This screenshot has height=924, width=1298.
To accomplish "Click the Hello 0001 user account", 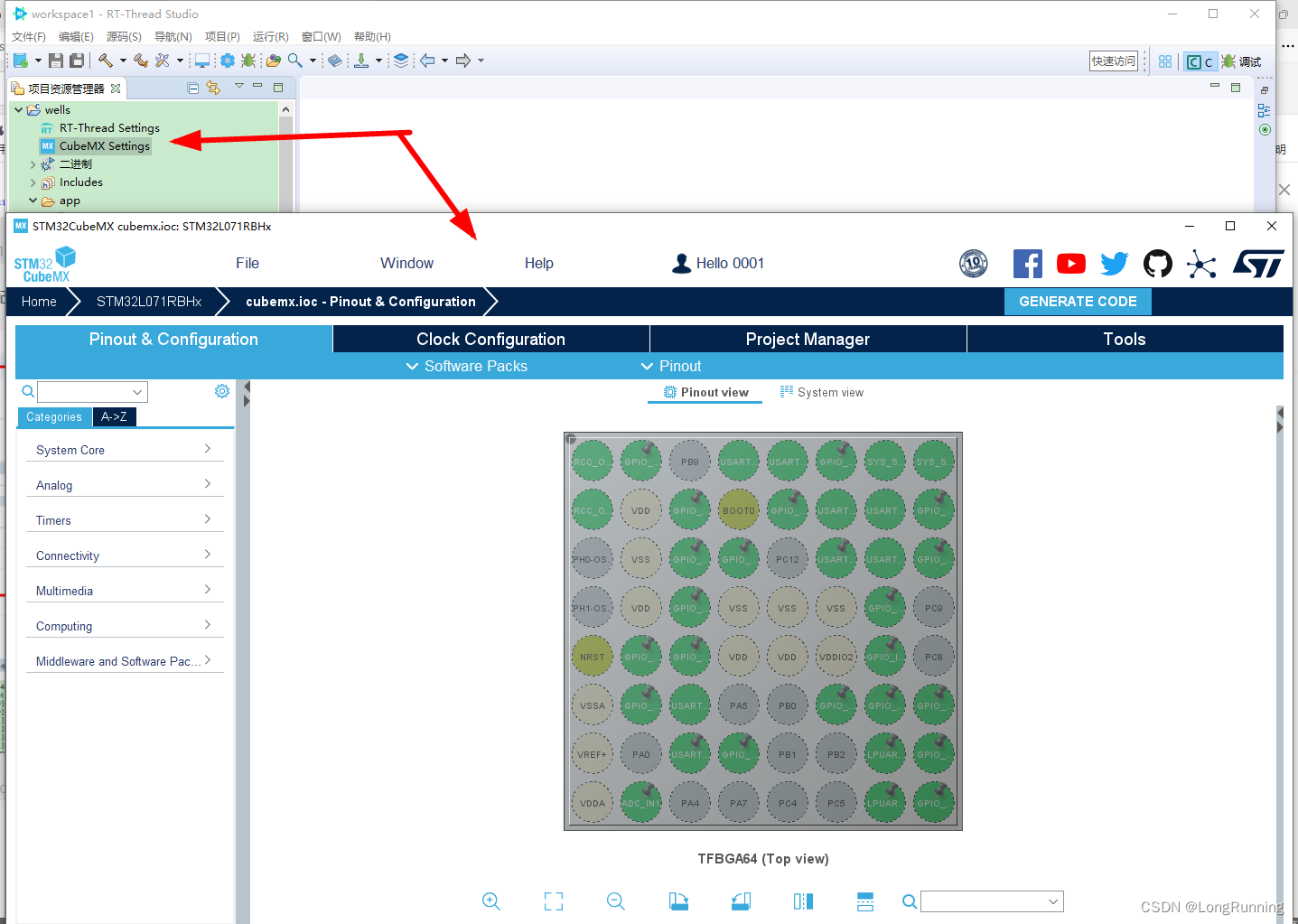I will coord(719,263).
